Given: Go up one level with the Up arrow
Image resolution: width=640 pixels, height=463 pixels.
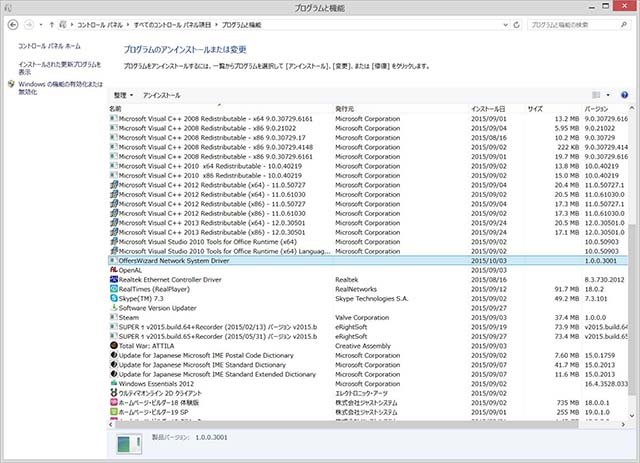Looking at the screenshot, I should pyautogui.click(x=51, y=25).
